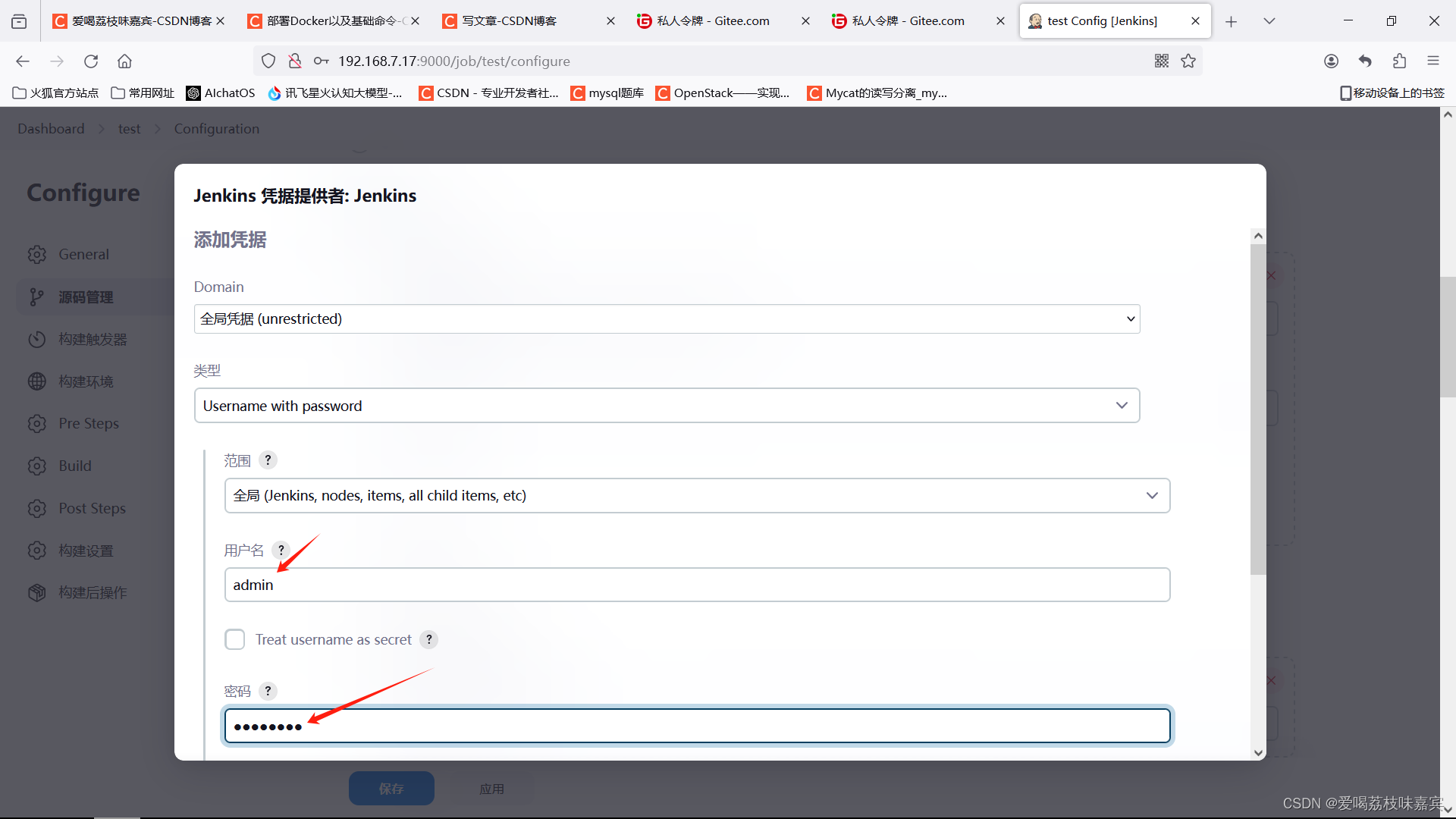The width and height of the screenshot is (1456, 819).
Task: Click the 密码 password input field
Action: click(698, 726)
